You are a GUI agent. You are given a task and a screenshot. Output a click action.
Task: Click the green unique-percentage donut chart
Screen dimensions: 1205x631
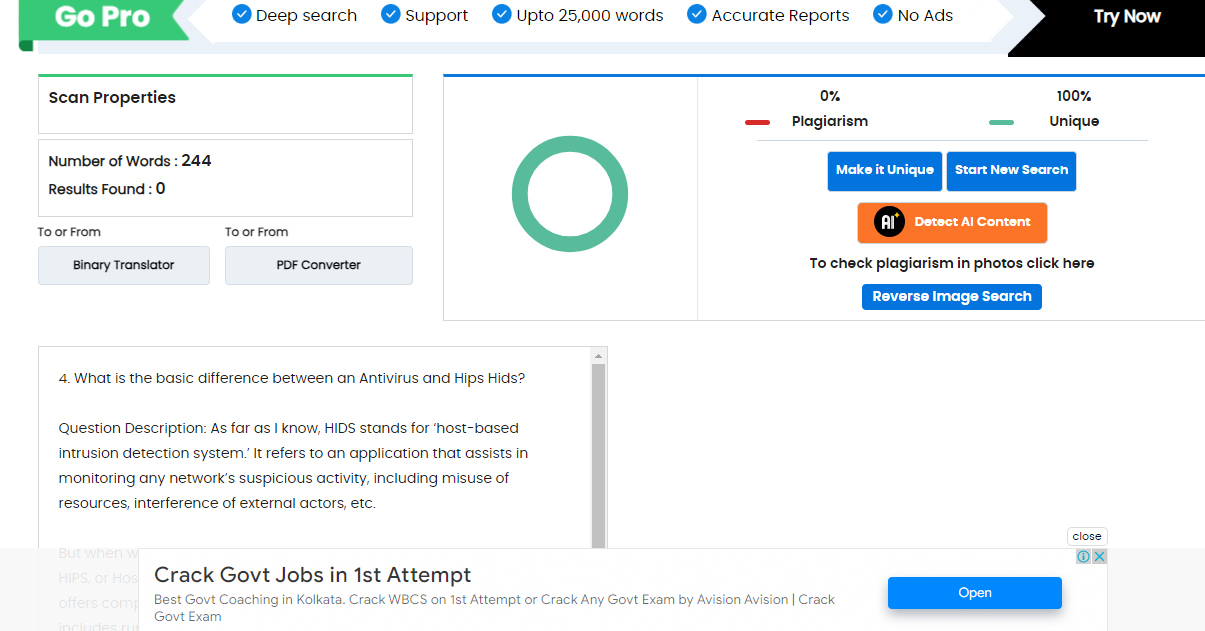coord(570,194)
